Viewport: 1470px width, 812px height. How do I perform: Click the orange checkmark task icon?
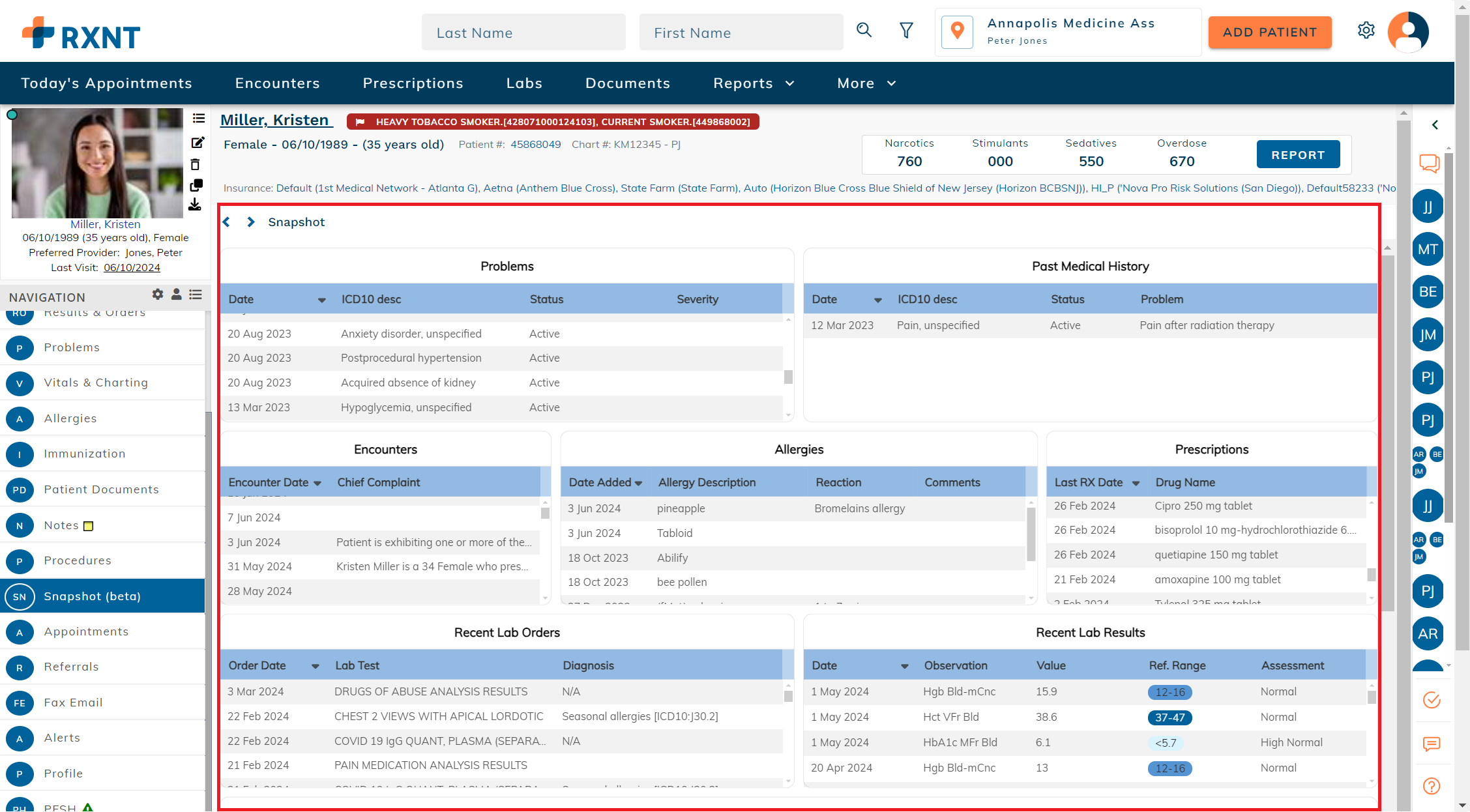[1432, 700]
